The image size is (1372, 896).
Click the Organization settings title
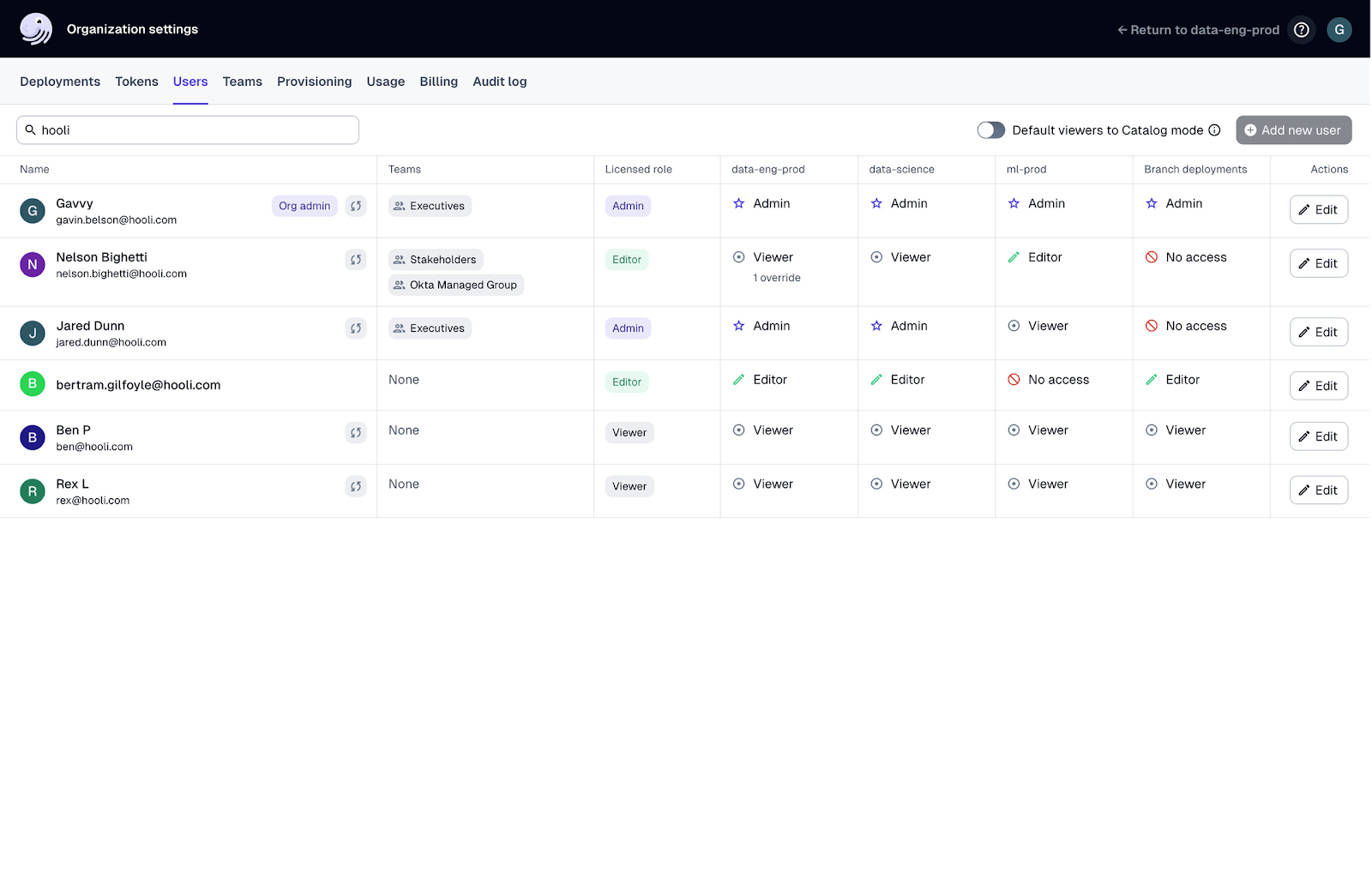click(x=133, y=29)
